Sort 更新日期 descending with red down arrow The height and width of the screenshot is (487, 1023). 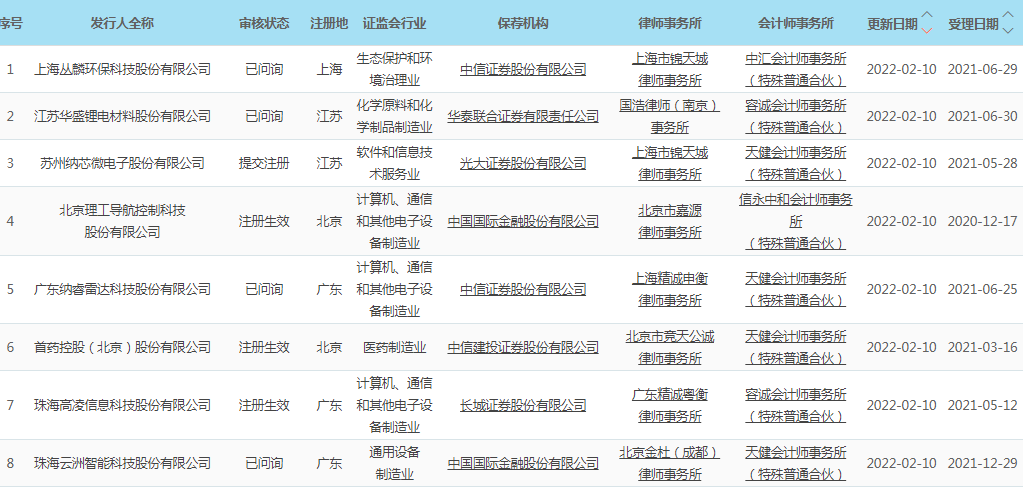[926, 29]
